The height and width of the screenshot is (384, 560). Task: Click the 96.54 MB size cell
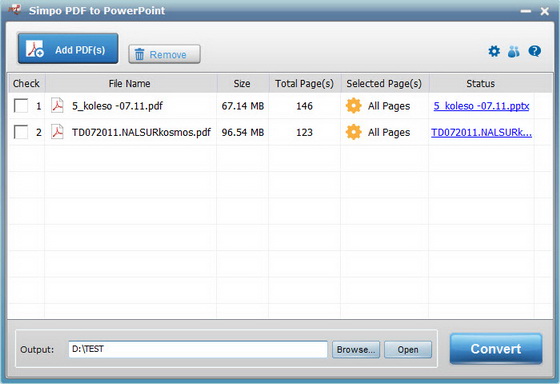242,133
